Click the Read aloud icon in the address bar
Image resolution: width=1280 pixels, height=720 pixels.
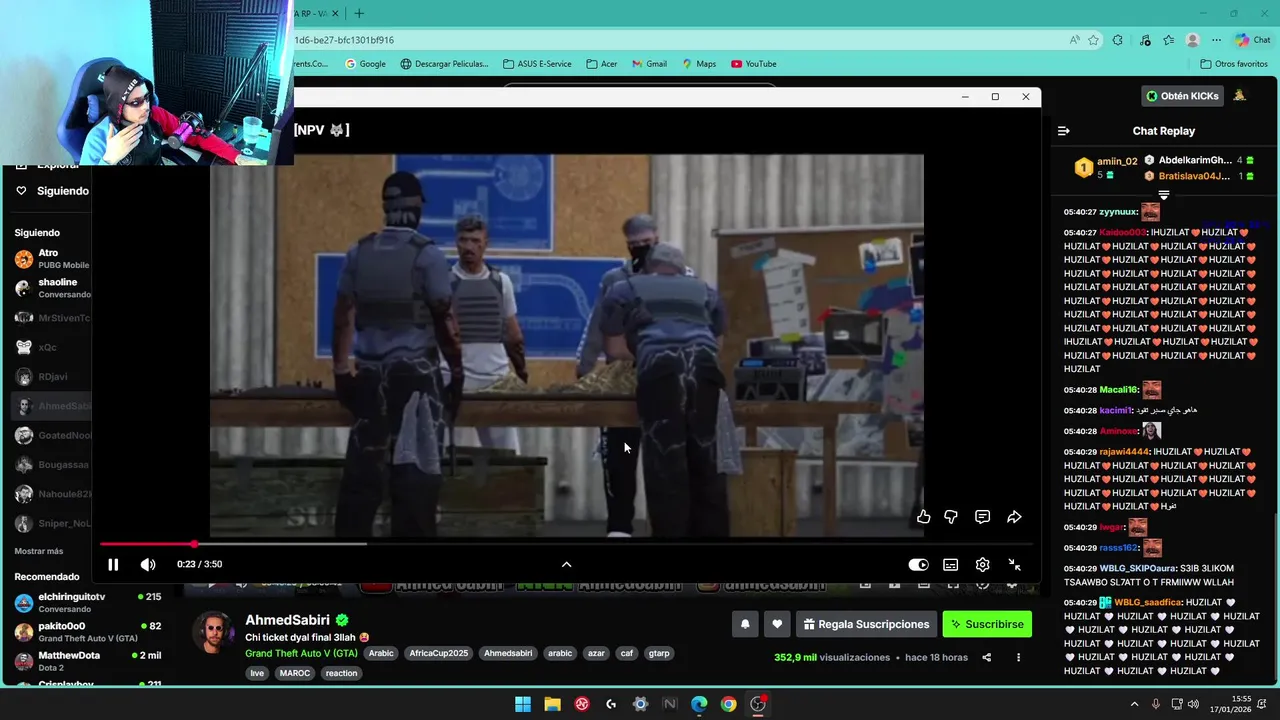1075,40
